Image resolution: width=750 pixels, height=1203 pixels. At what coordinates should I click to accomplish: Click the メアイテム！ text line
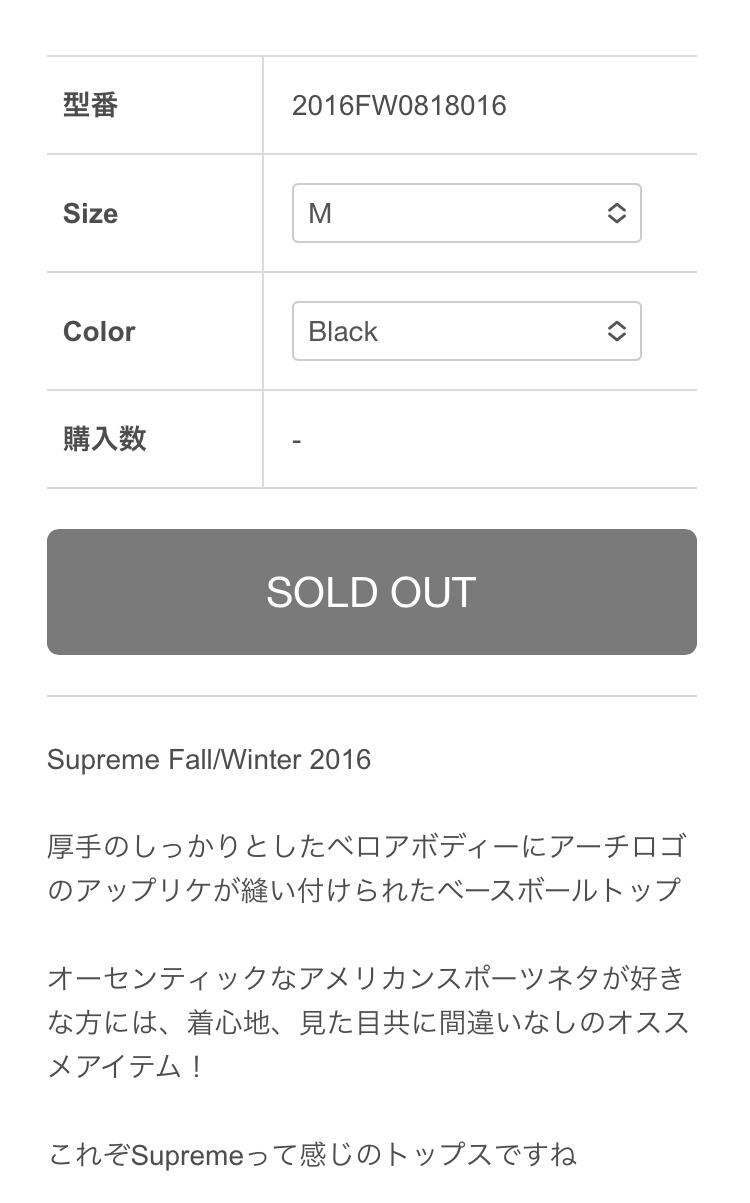[x=127, y=1065]
